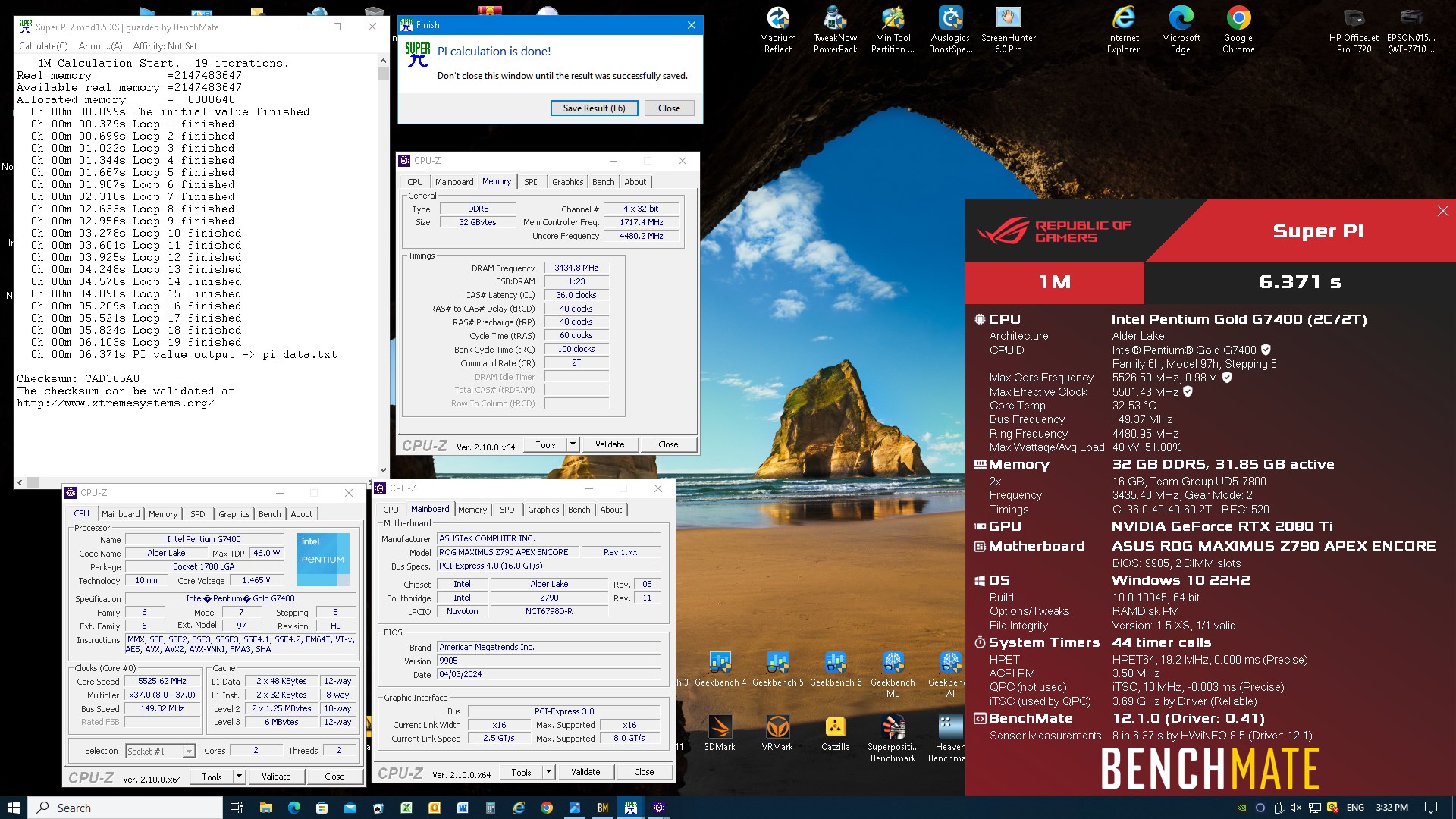Launch Catzilla desktop shortcut
Screen dimensions: 1456x819
pos(835,733)
